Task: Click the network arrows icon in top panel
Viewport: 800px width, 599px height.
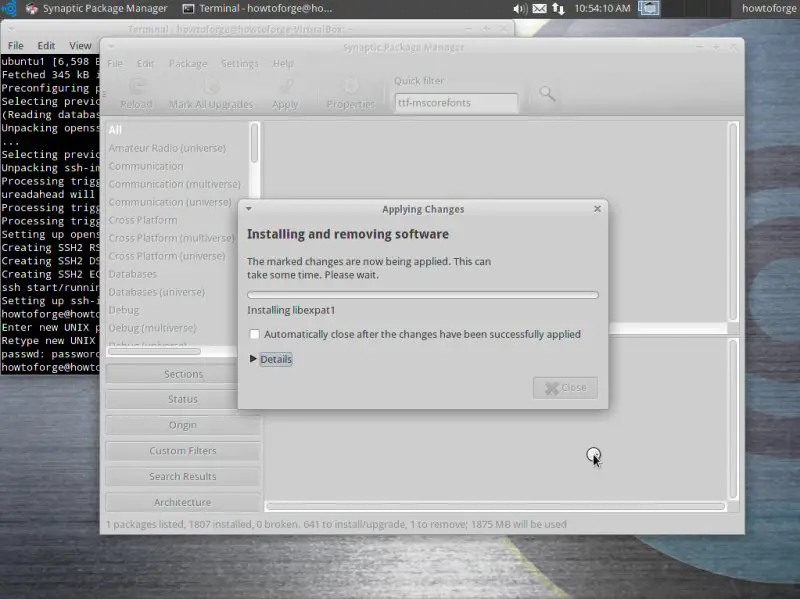Action: pos(558,8)
